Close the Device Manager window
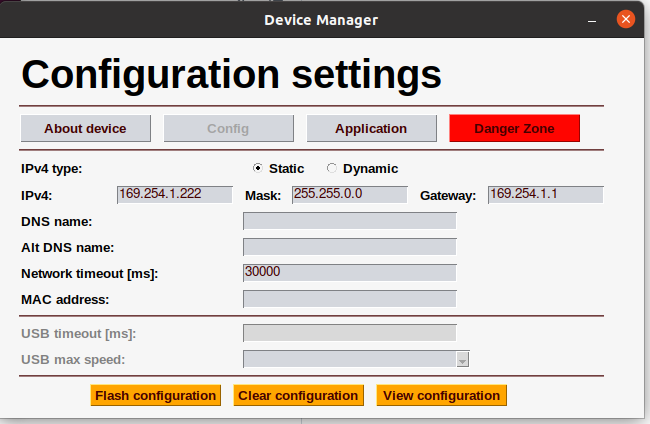Viewport: 650px width, 424px height. point(625,19)
